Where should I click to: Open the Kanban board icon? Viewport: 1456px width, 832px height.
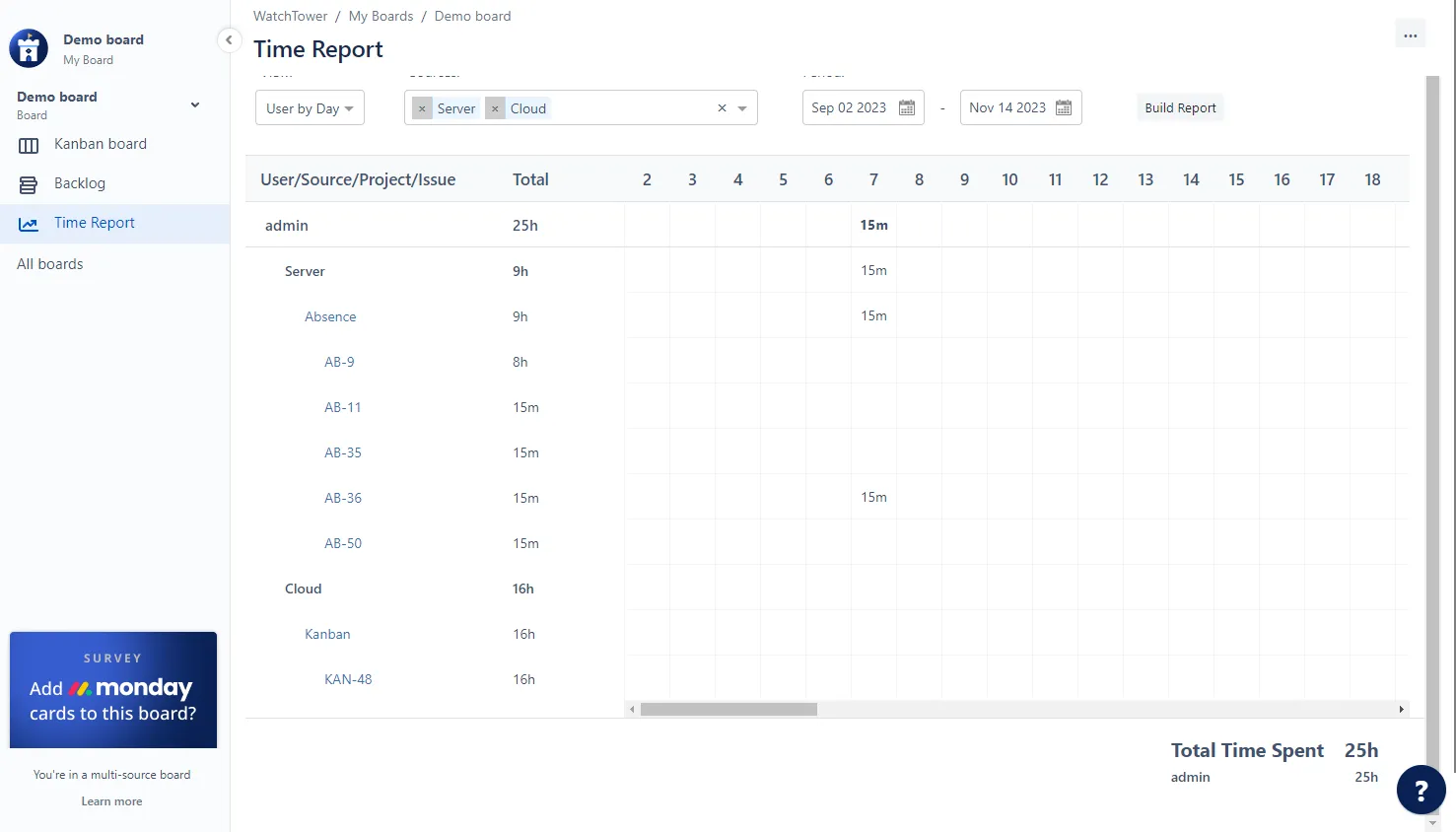(29, 145)
